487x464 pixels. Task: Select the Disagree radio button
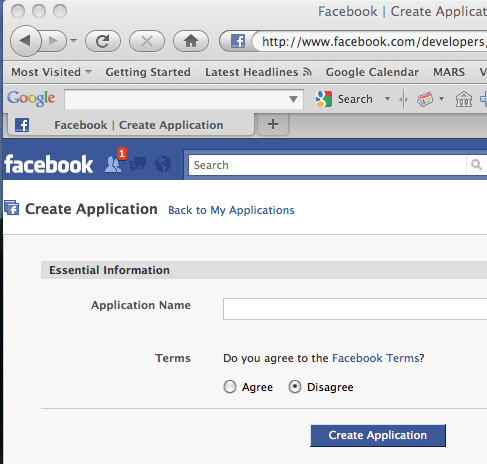[x=295, y=387]
